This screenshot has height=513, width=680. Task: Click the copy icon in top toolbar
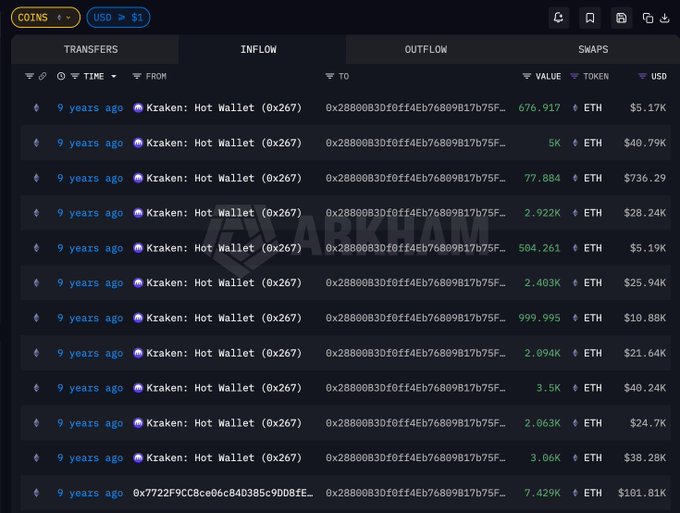pyautogui.click(x=648, y=18)
